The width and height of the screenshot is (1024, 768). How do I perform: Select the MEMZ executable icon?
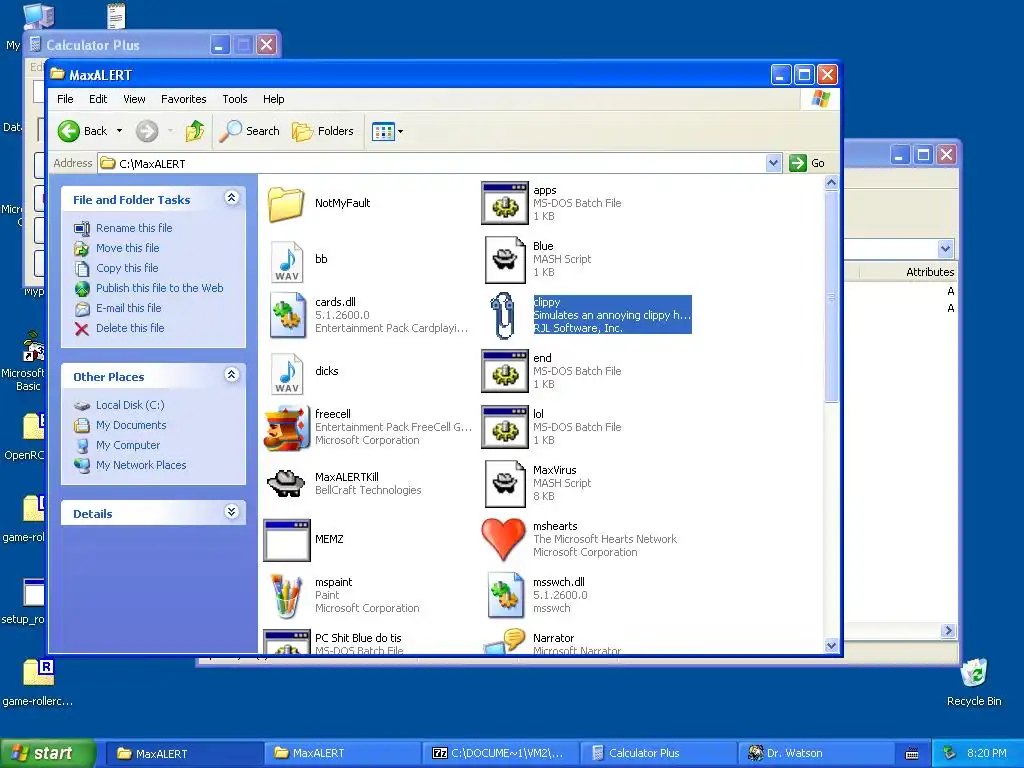287,540
